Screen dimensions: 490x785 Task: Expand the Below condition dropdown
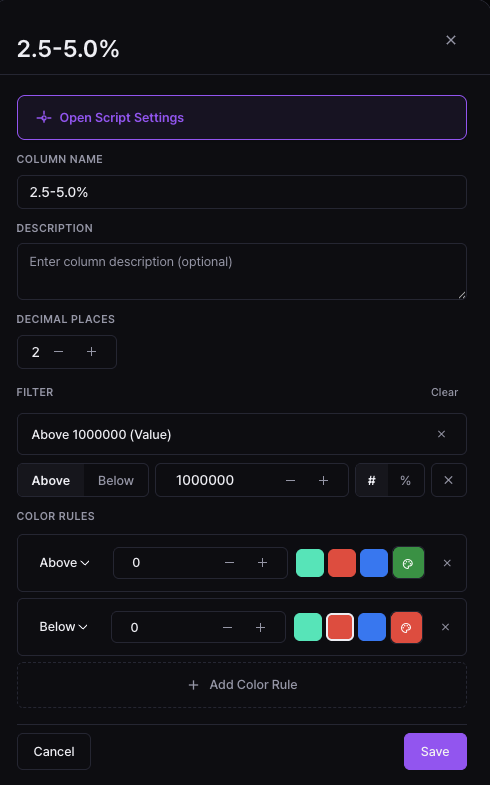coord(63,627)
